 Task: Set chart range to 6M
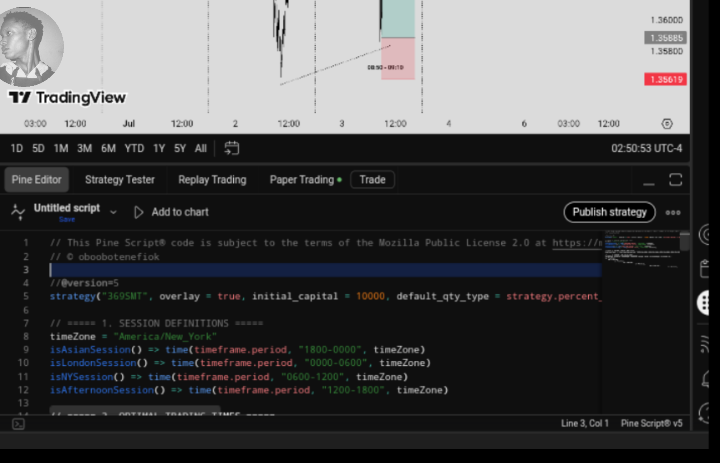pos(108,148)
